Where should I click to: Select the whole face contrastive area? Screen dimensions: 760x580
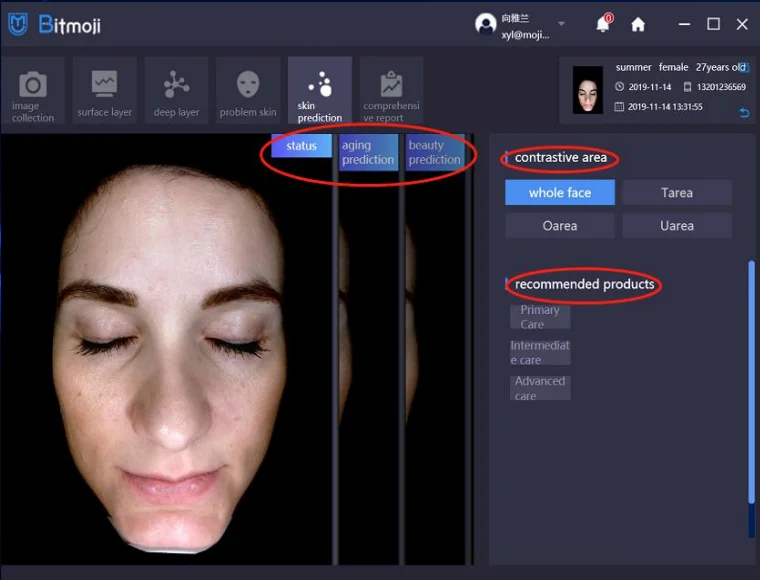pyautogui.click(x=560, y=193)
